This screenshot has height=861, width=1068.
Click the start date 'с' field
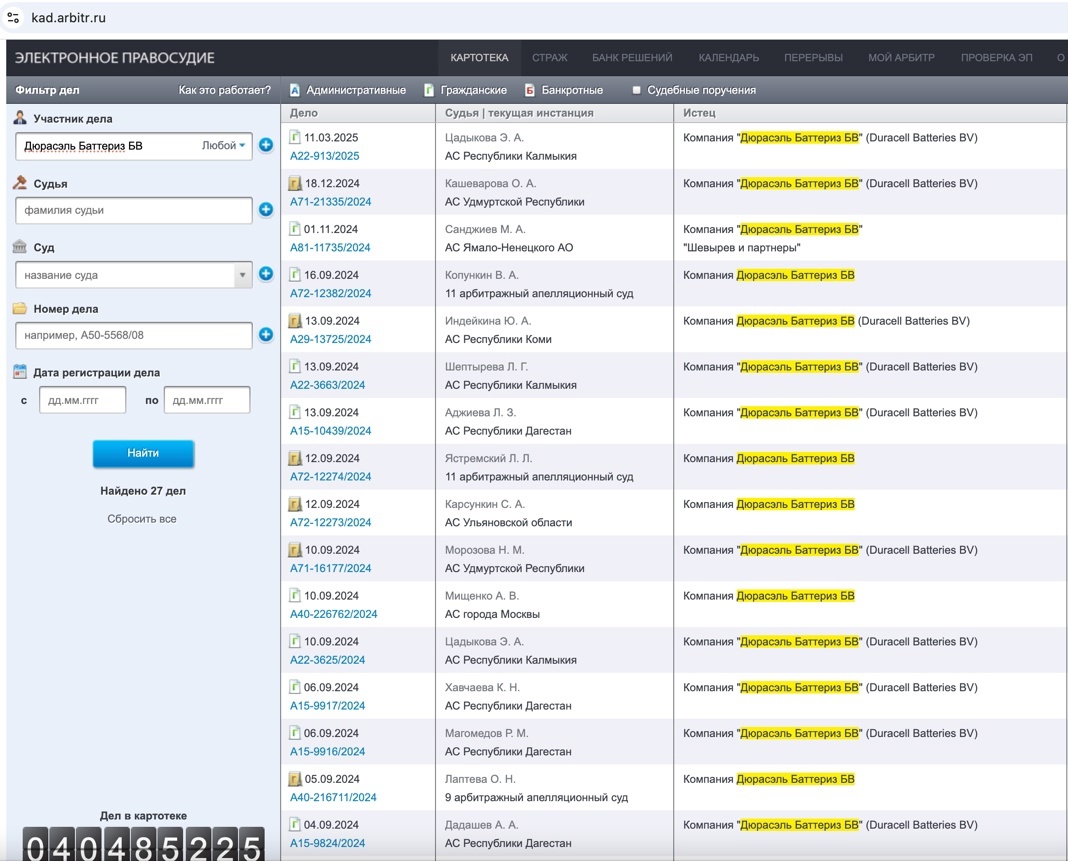pos(82,400)
